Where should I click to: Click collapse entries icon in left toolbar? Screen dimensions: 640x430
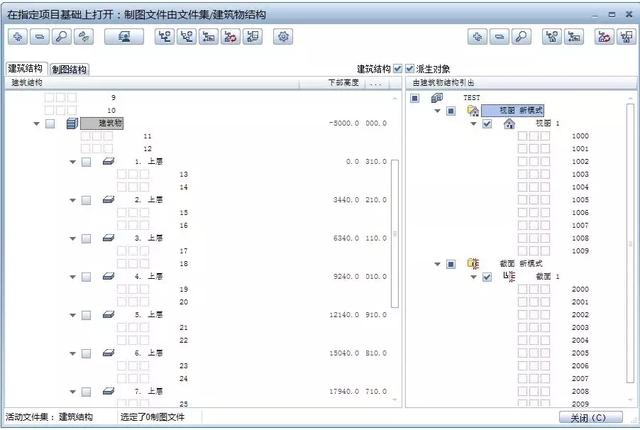coord(40,37)
